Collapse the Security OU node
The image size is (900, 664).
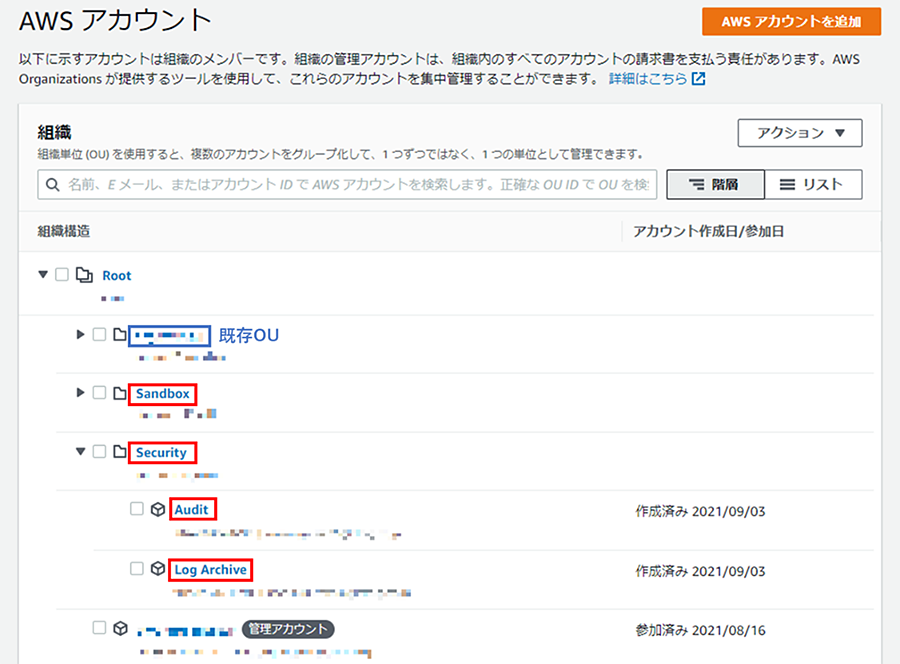[x=80, y=452]
